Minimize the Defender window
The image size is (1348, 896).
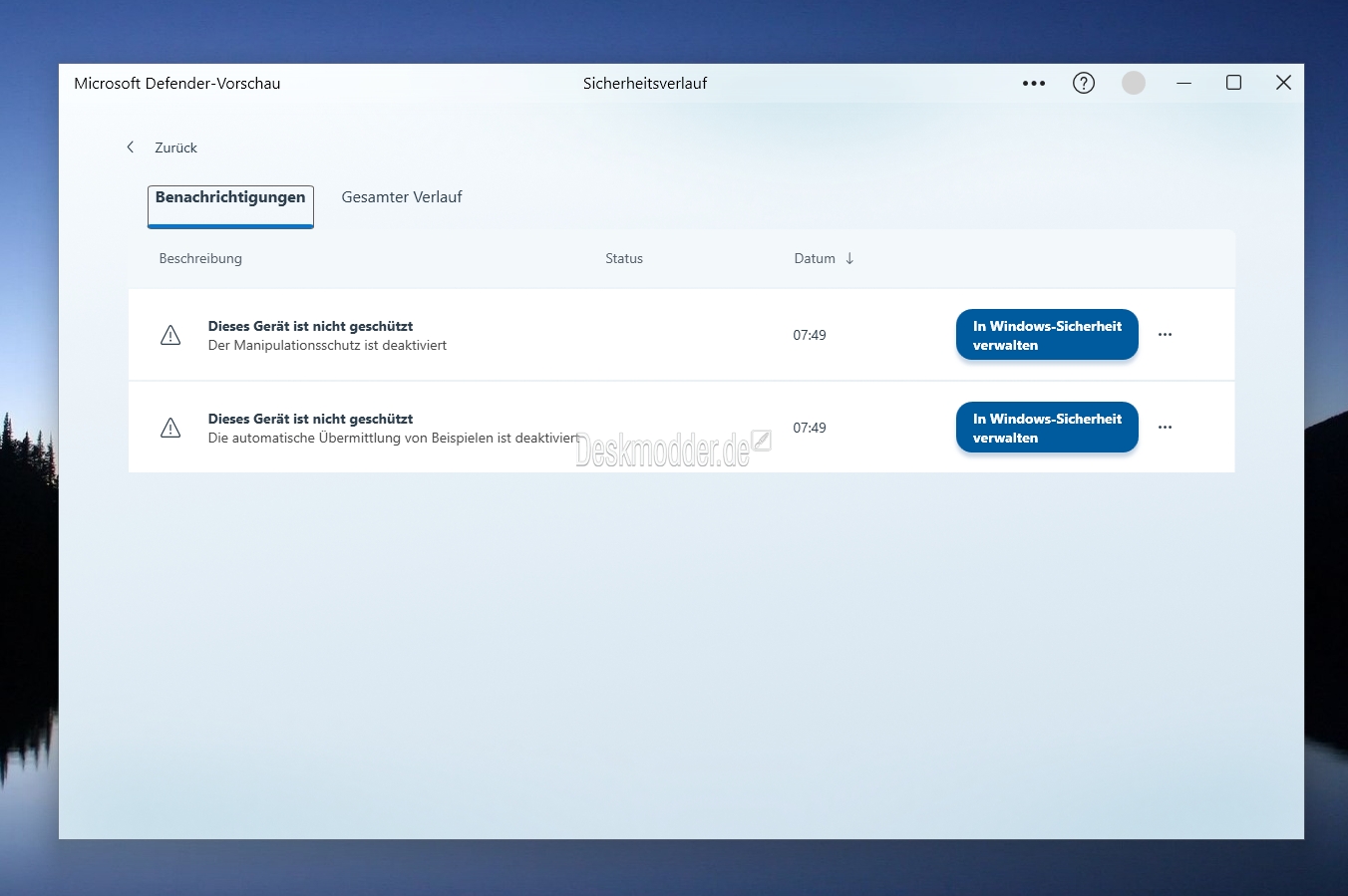(1183, 83)
